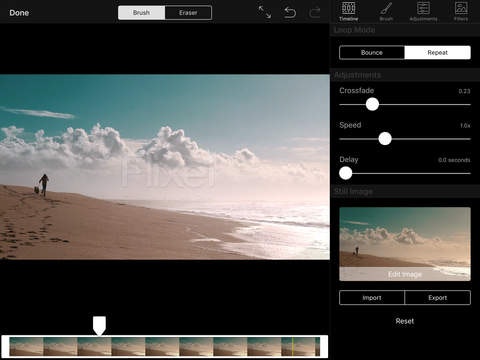
Task: Click the Crossfade slider handle
Action: click(372, 104)
